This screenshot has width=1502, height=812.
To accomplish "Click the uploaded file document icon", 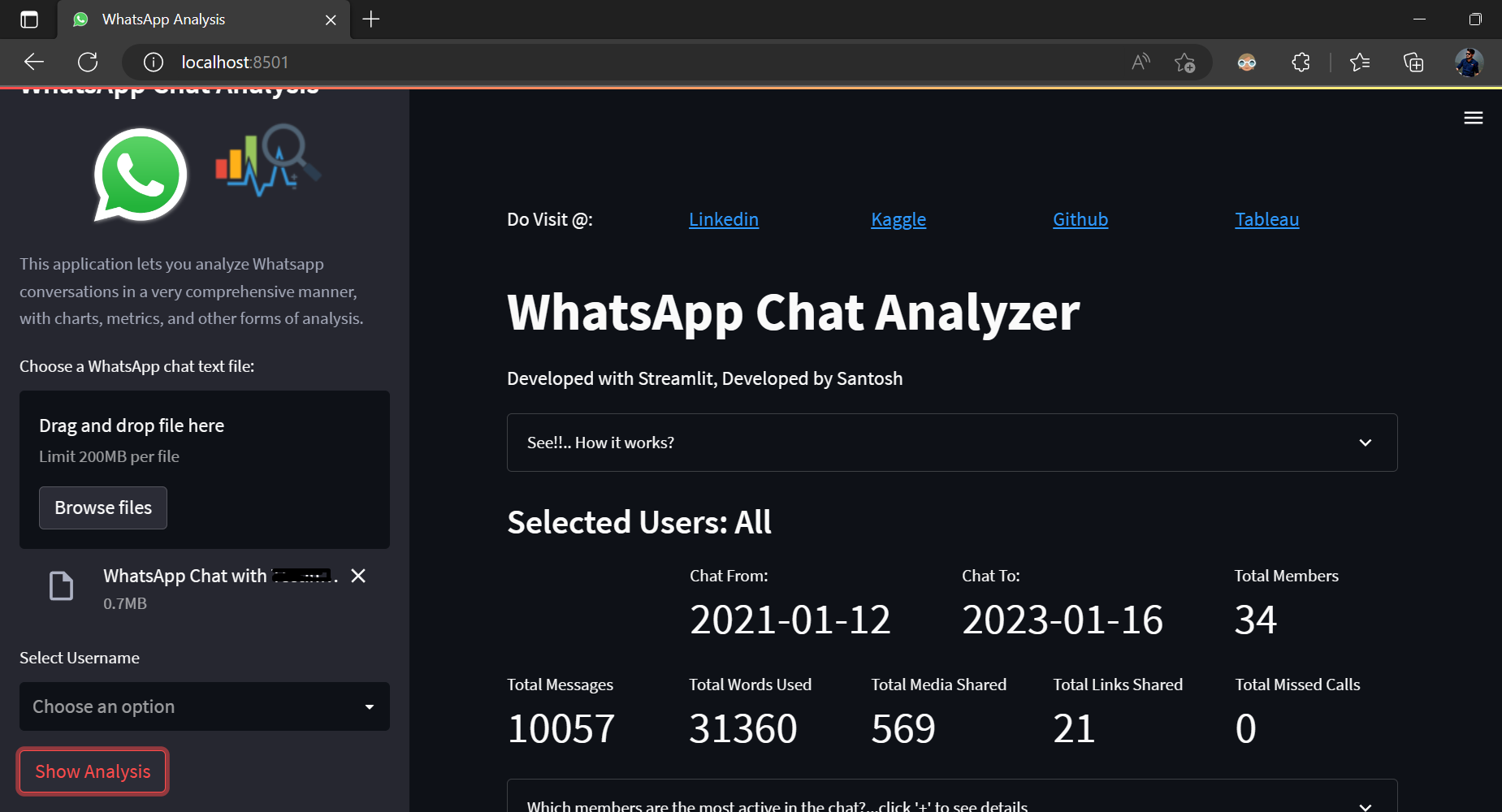I will point(62,585).
